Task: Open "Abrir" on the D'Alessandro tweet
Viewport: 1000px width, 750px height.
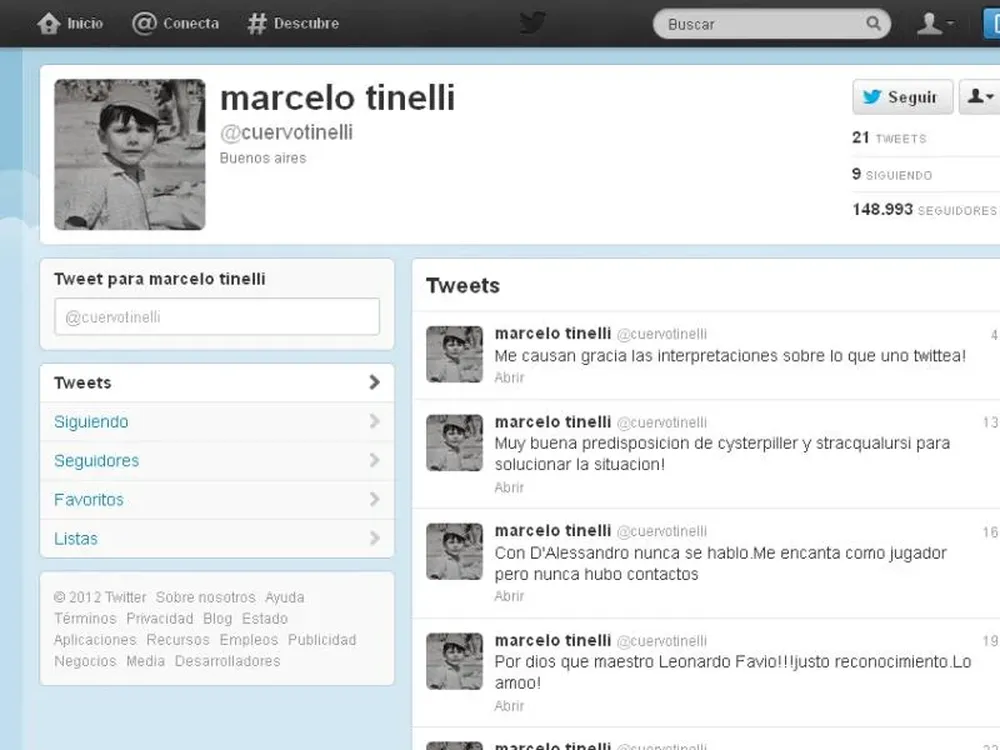Action: (509, 596)
